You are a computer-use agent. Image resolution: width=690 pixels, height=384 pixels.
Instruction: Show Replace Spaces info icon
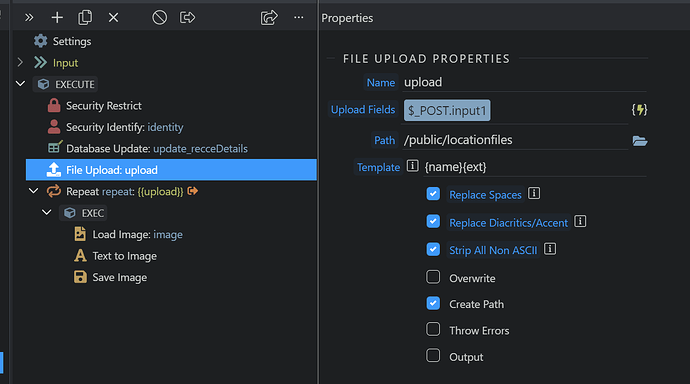pyautogui.click(x=534, y=193)
